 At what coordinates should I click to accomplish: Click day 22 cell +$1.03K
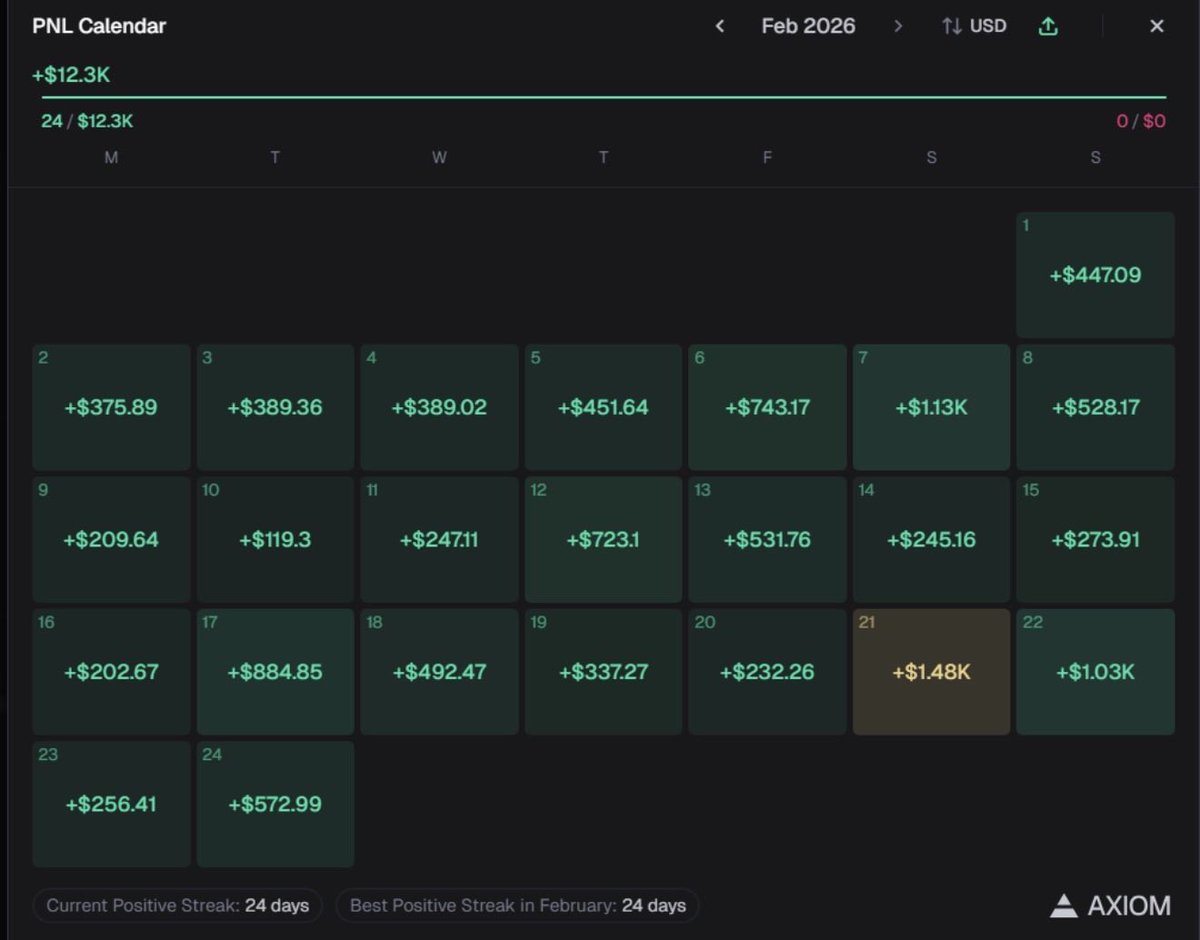[1095, 672]
